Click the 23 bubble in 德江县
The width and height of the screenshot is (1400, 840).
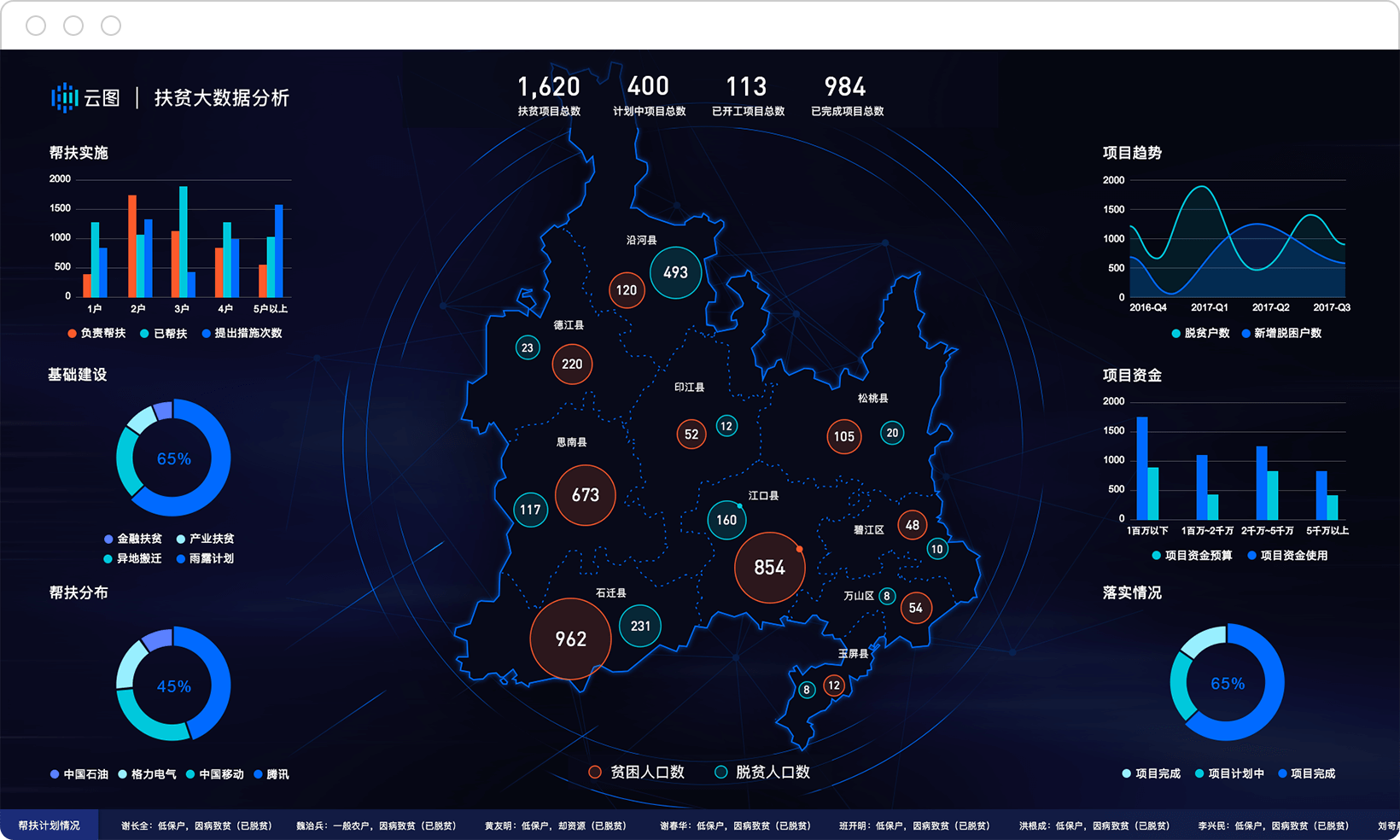coord(528,347)
